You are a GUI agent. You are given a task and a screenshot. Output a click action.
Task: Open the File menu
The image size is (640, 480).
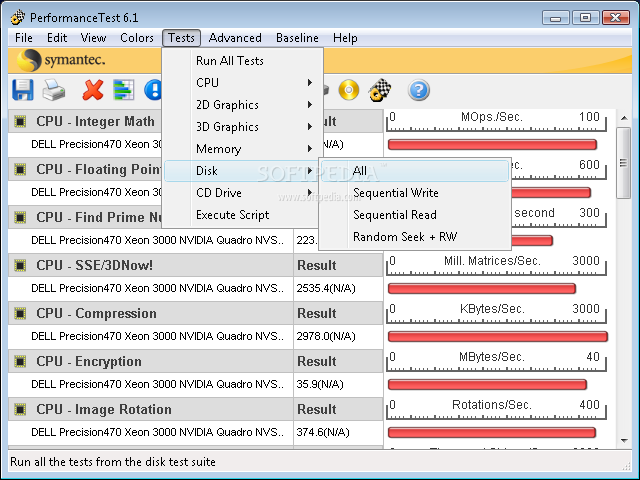[24, 38]
